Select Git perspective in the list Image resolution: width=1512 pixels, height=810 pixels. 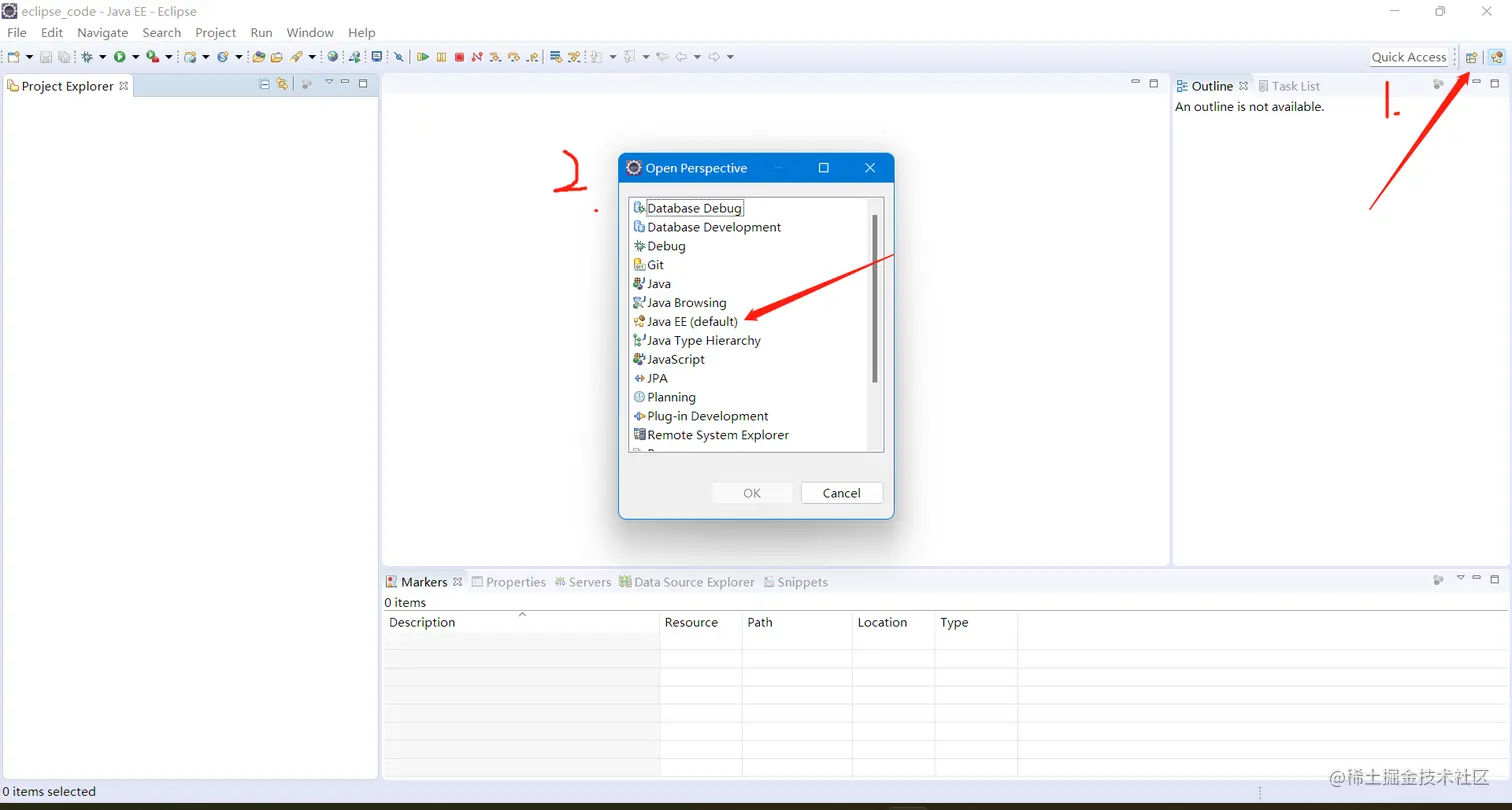click(x=648, y=265)
